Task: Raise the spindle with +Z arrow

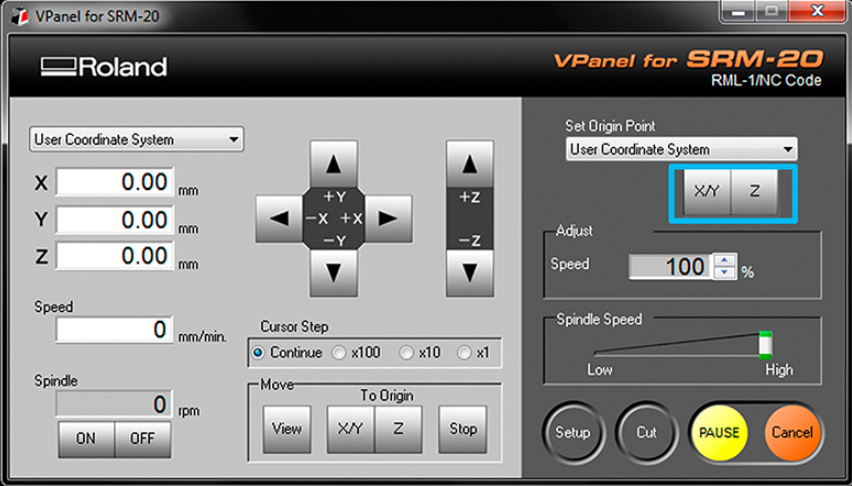Action: click(x=470, y=164)
